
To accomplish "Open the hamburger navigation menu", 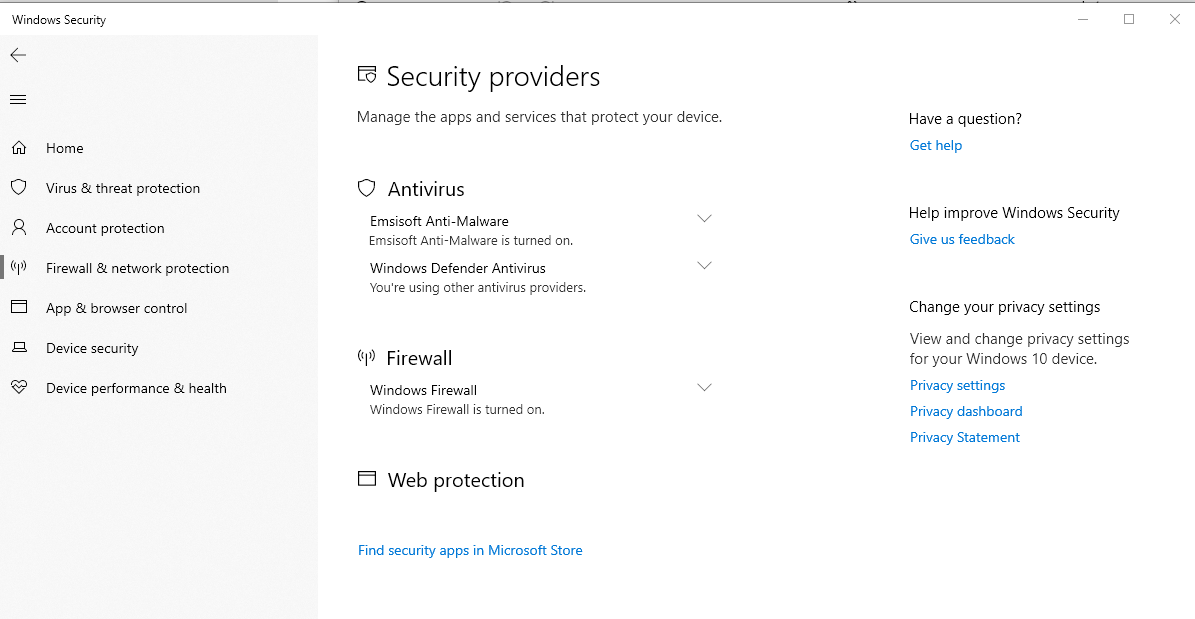I will click(18, 99).
